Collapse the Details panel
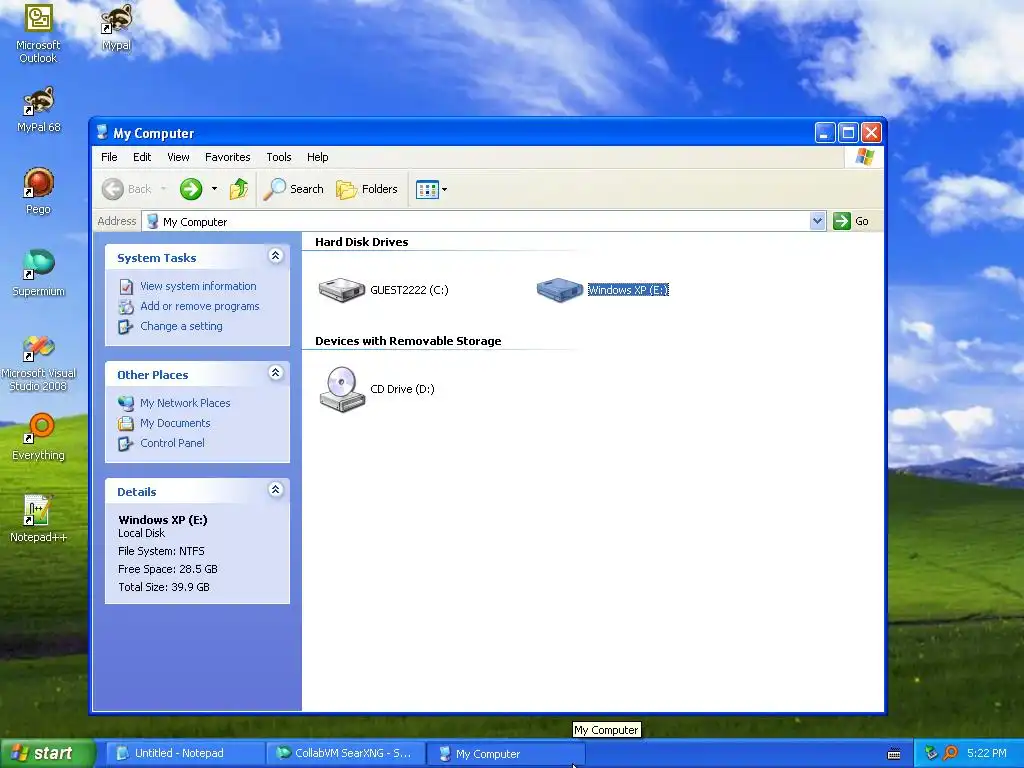Screen dimensions: 1024x768 tap(276, 490)
